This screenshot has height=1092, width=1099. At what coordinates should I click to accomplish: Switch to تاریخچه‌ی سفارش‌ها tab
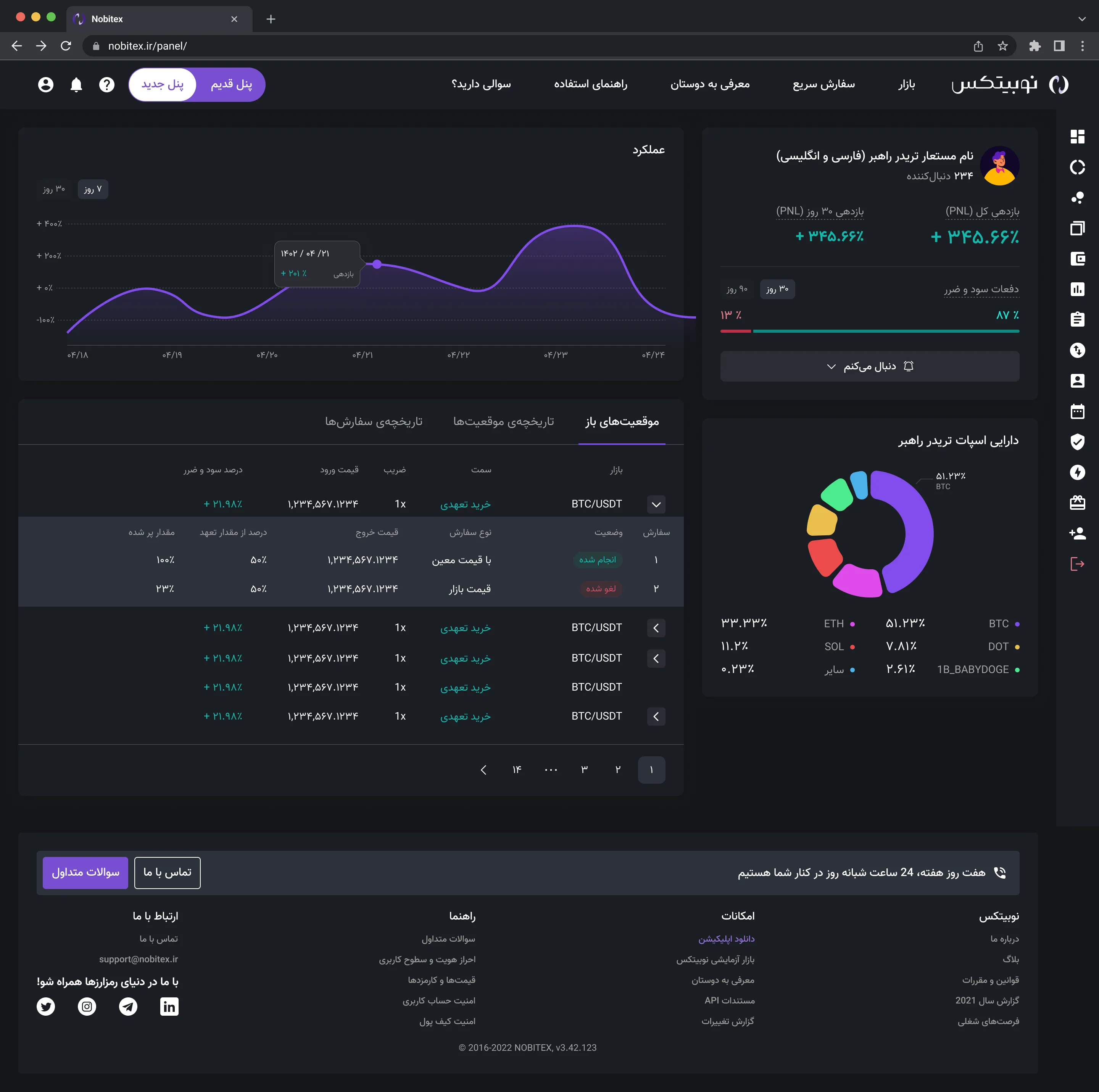point(374,422)
